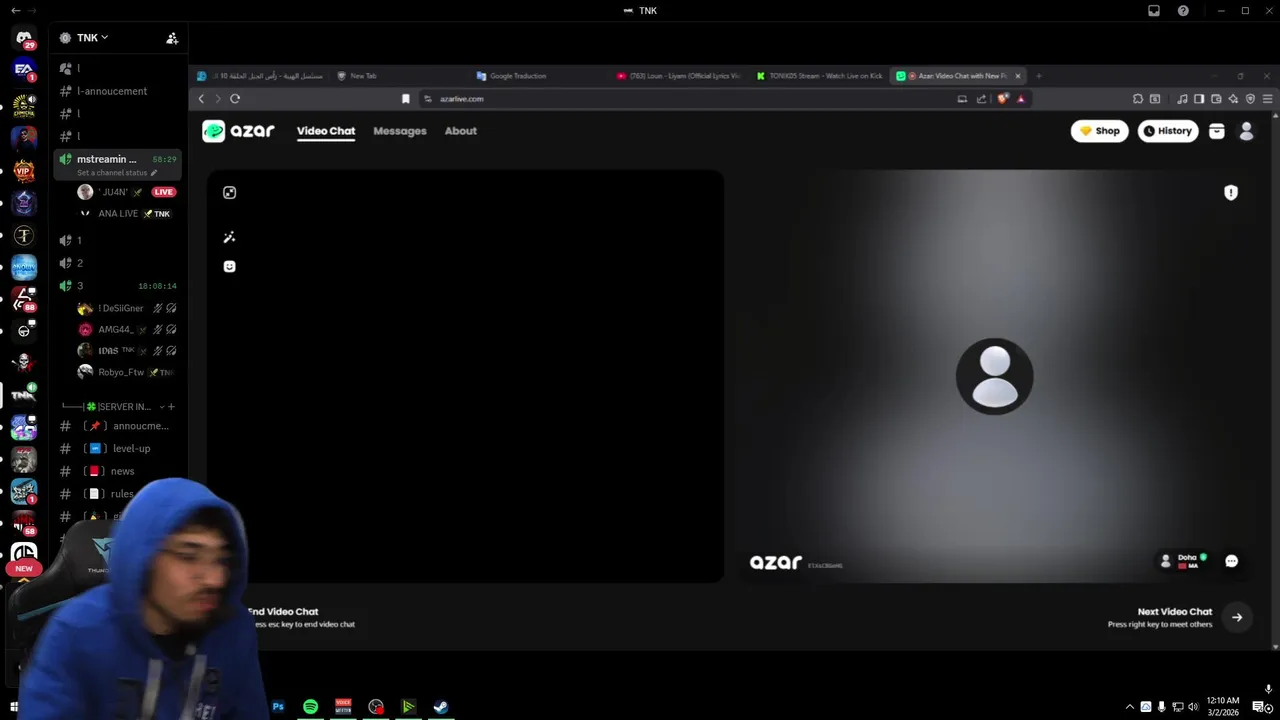The image size is (1280, 720).
Task: Select the Video Chat tab
Action: 326,131
